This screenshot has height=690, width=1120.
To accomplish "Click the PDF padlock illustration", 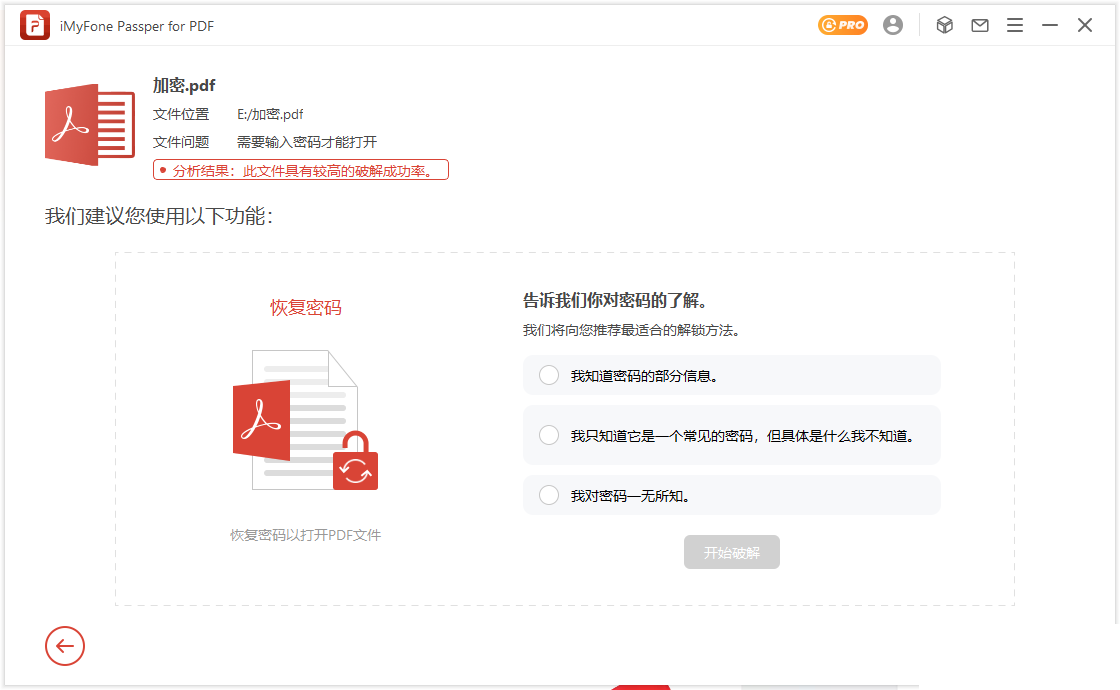I will click(304, 420).
